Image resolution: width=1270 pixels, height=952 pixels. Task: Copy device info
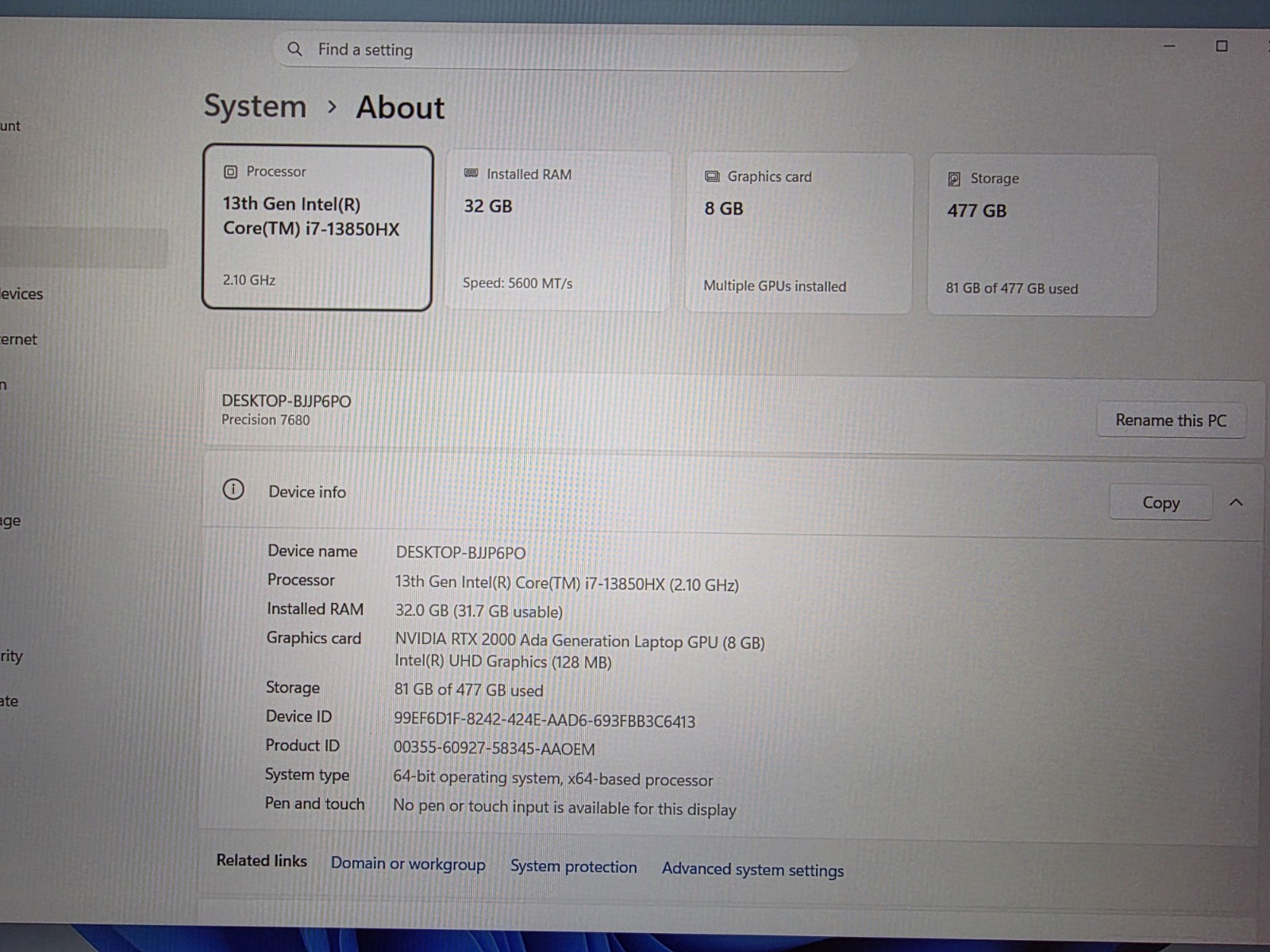coord(1160,503)
